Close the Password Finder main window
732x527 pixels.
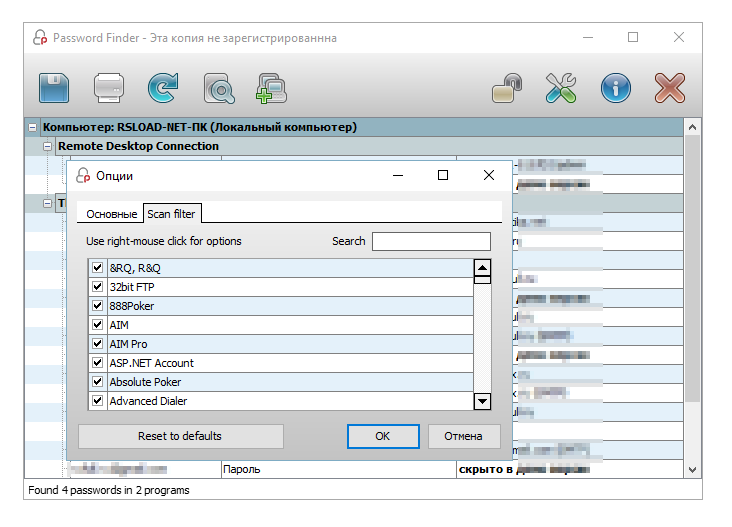pos(679,37)
